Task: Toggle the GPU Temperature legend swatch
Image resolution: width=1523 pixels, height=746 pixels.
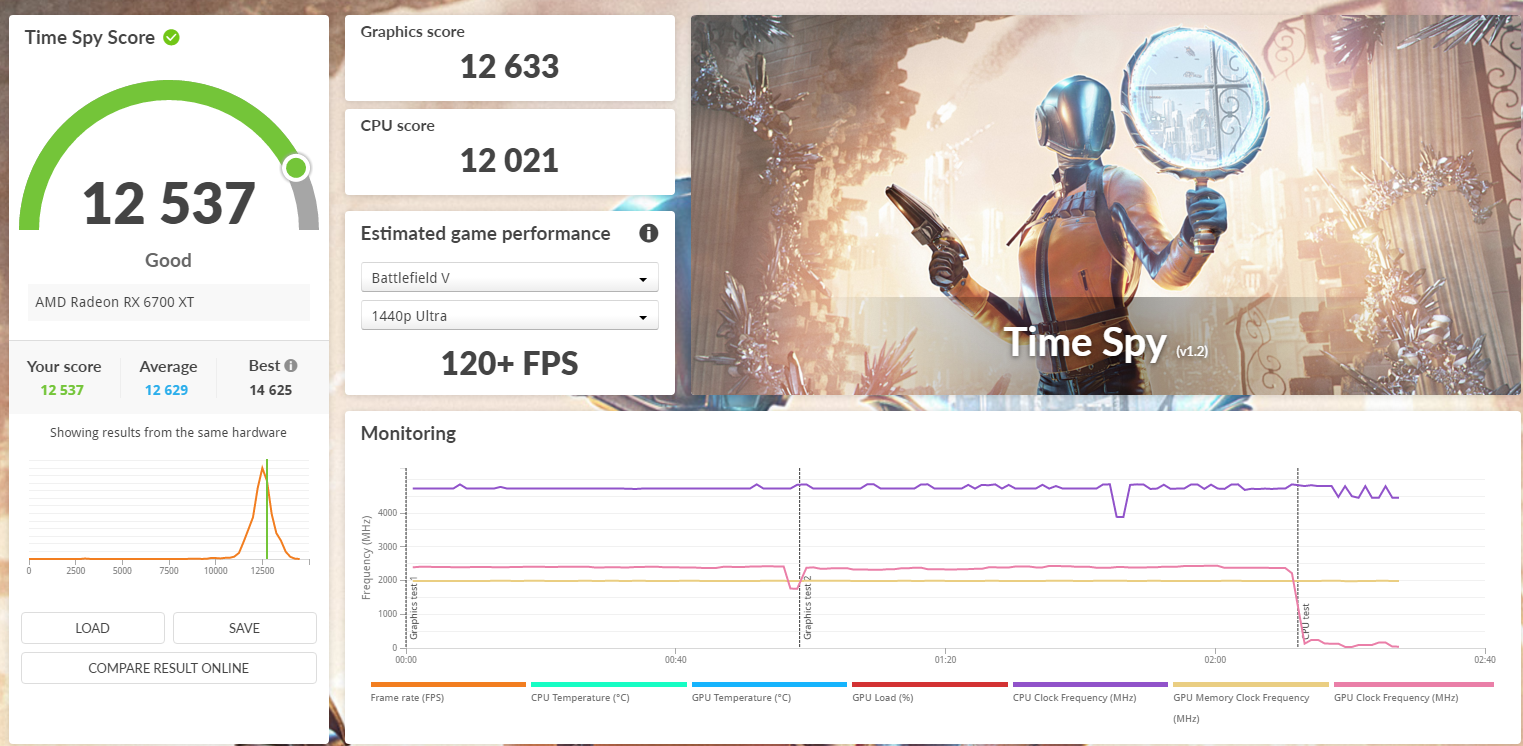Action: coord(770,685)
